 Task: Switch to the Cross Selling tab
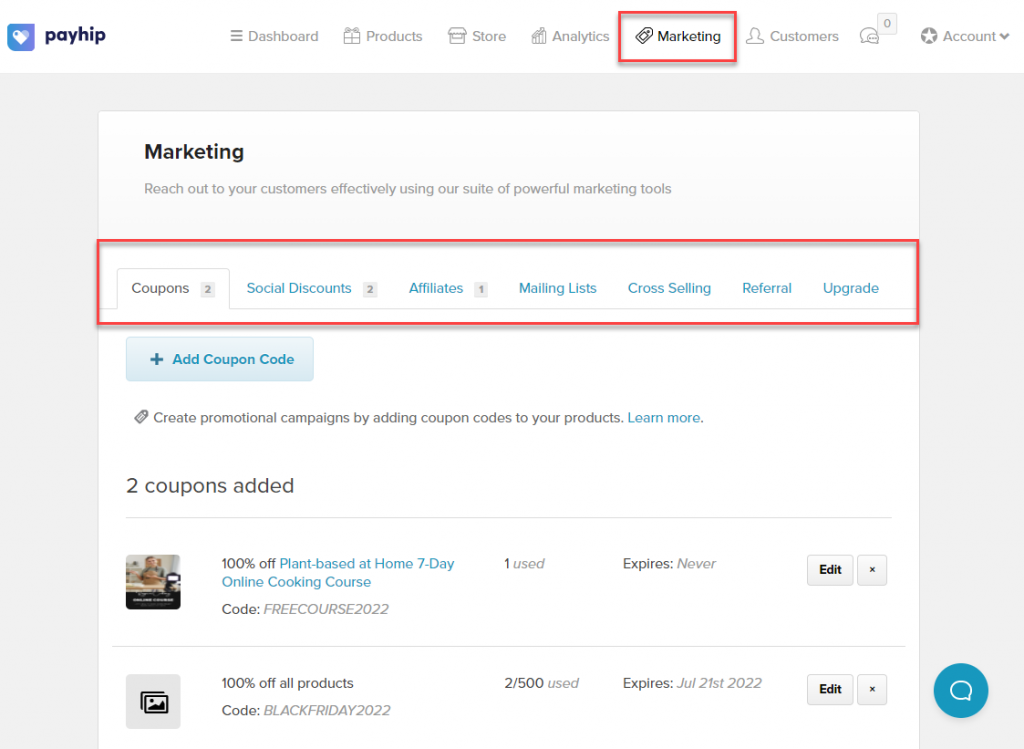(669, 288)
